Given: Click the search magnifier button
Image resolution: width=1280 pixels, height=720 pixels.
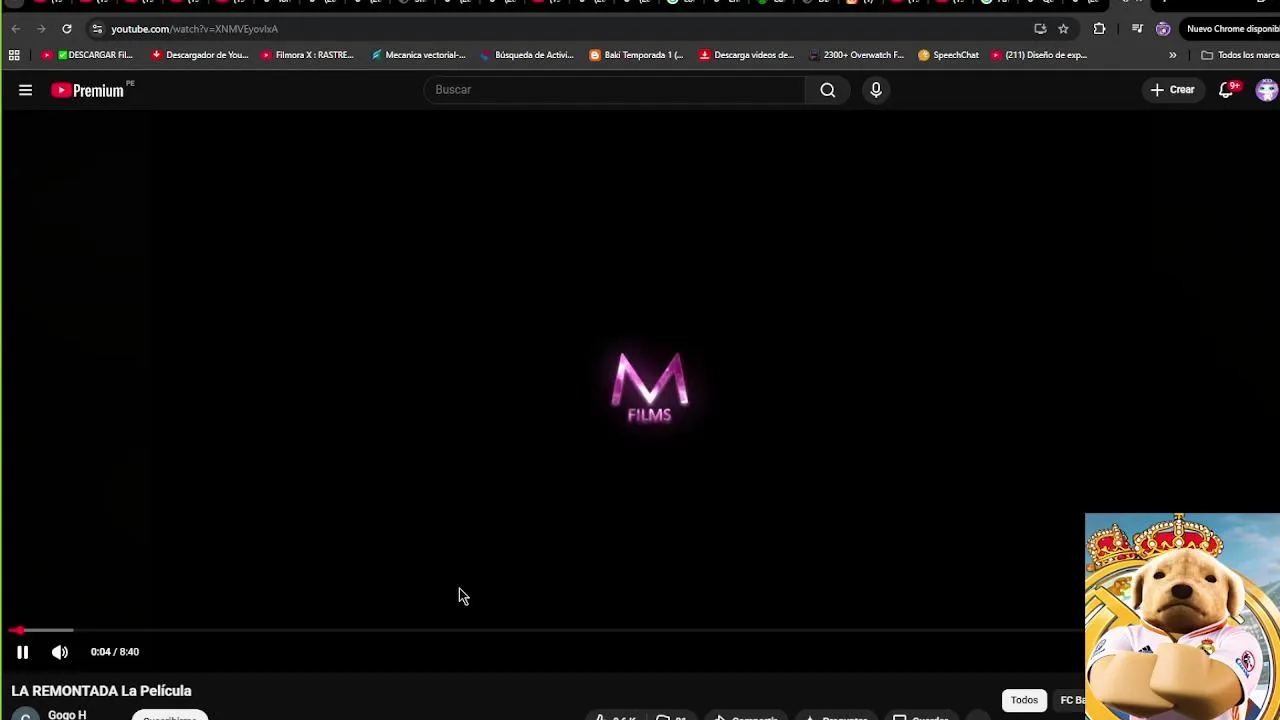Looking at the screenshot, I should point(827,90).
